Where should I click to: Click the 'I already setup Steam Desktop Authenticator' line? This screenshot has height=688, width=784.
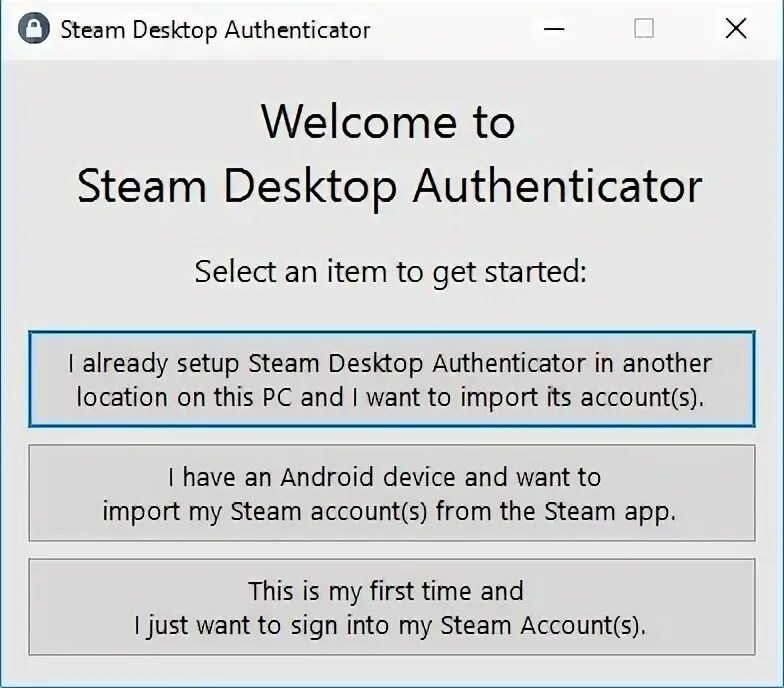[390, 364]
